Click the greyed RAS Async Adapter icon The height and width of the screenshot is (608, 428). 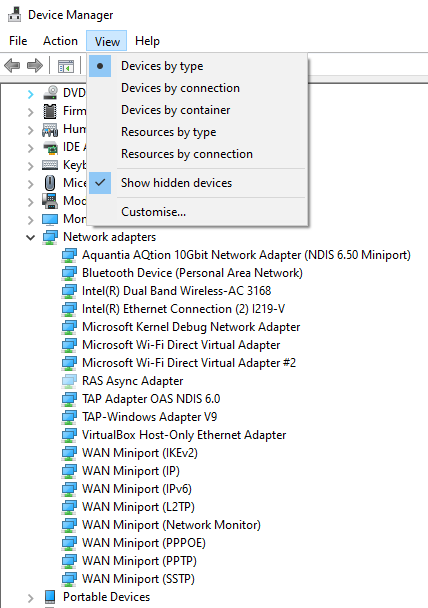coord(69,381)
